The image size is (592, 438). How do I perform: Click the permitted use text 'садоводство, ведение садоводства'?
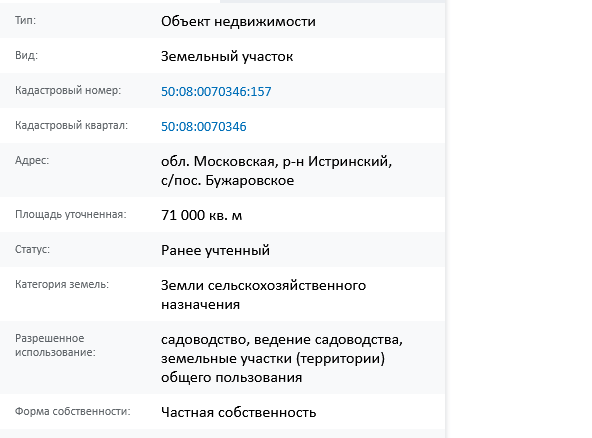[282, 339]
